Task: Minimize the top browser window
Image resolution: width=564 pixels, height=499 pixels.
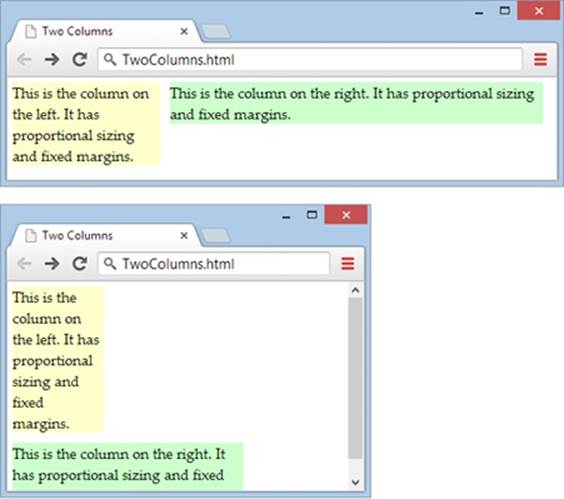Action: tap(479, 13)
